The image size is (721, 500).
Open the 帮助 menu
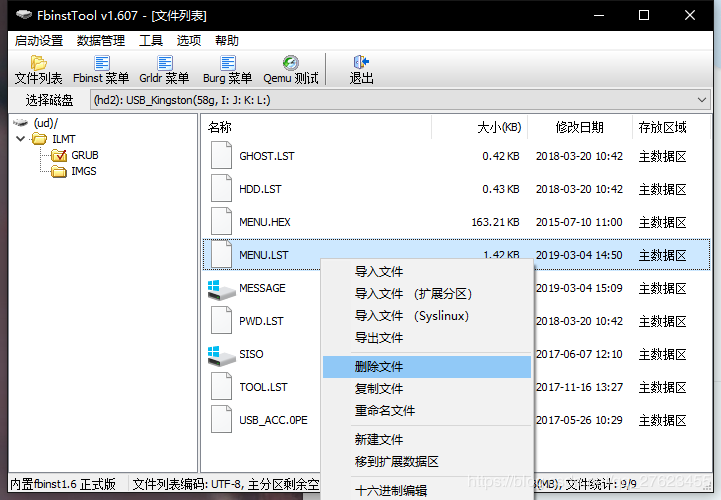click(x=227, y=41)
